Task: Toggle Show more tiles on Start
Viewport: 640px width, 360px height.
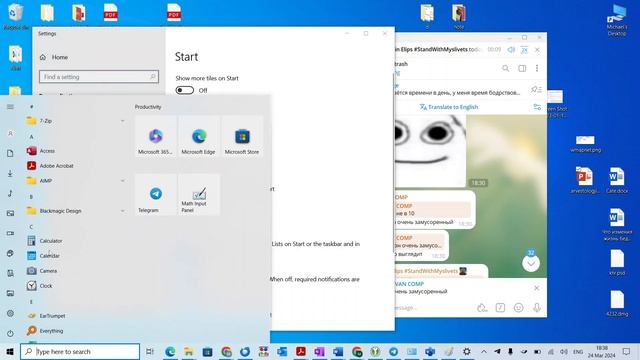Action: [184, 90]
